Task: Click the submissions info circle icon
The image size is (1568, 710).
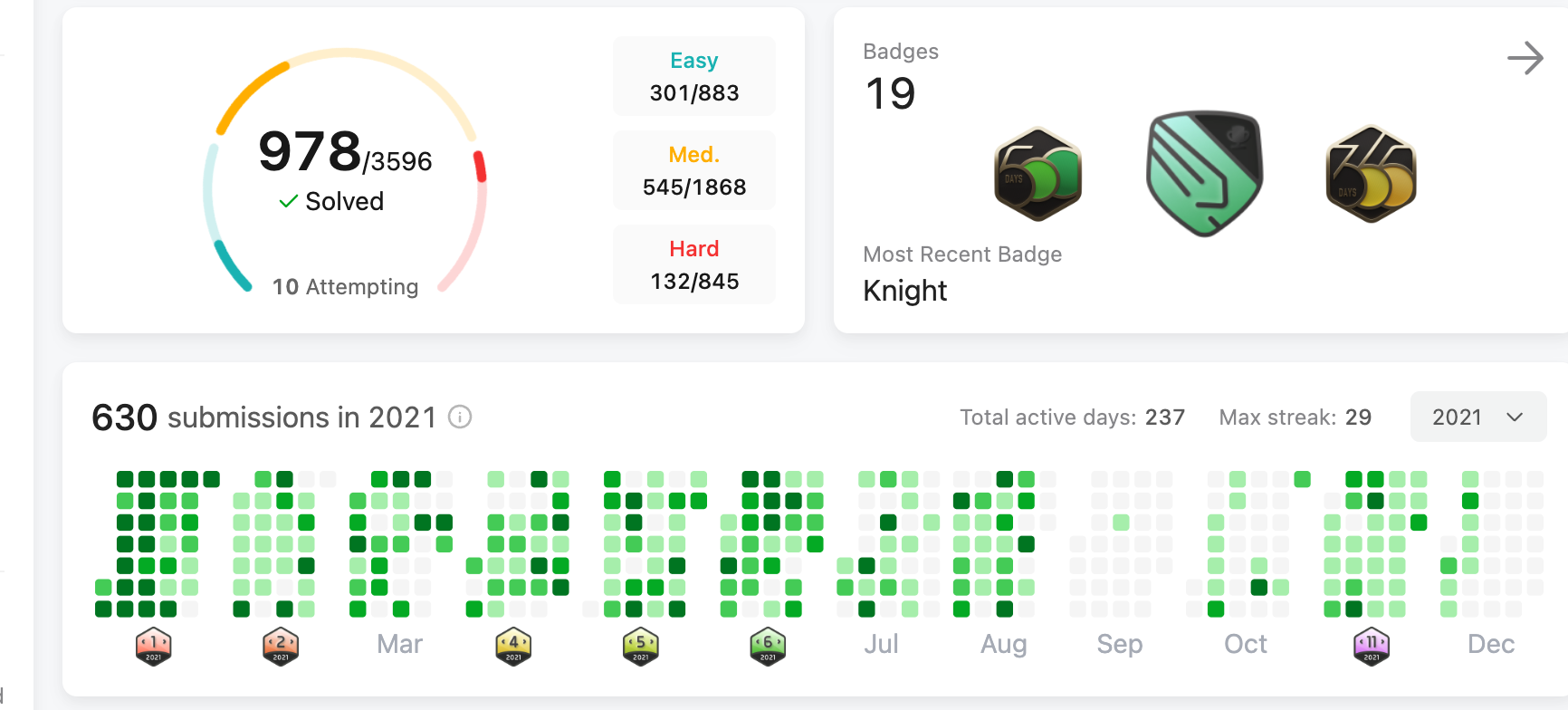Action: pos(460,417)
